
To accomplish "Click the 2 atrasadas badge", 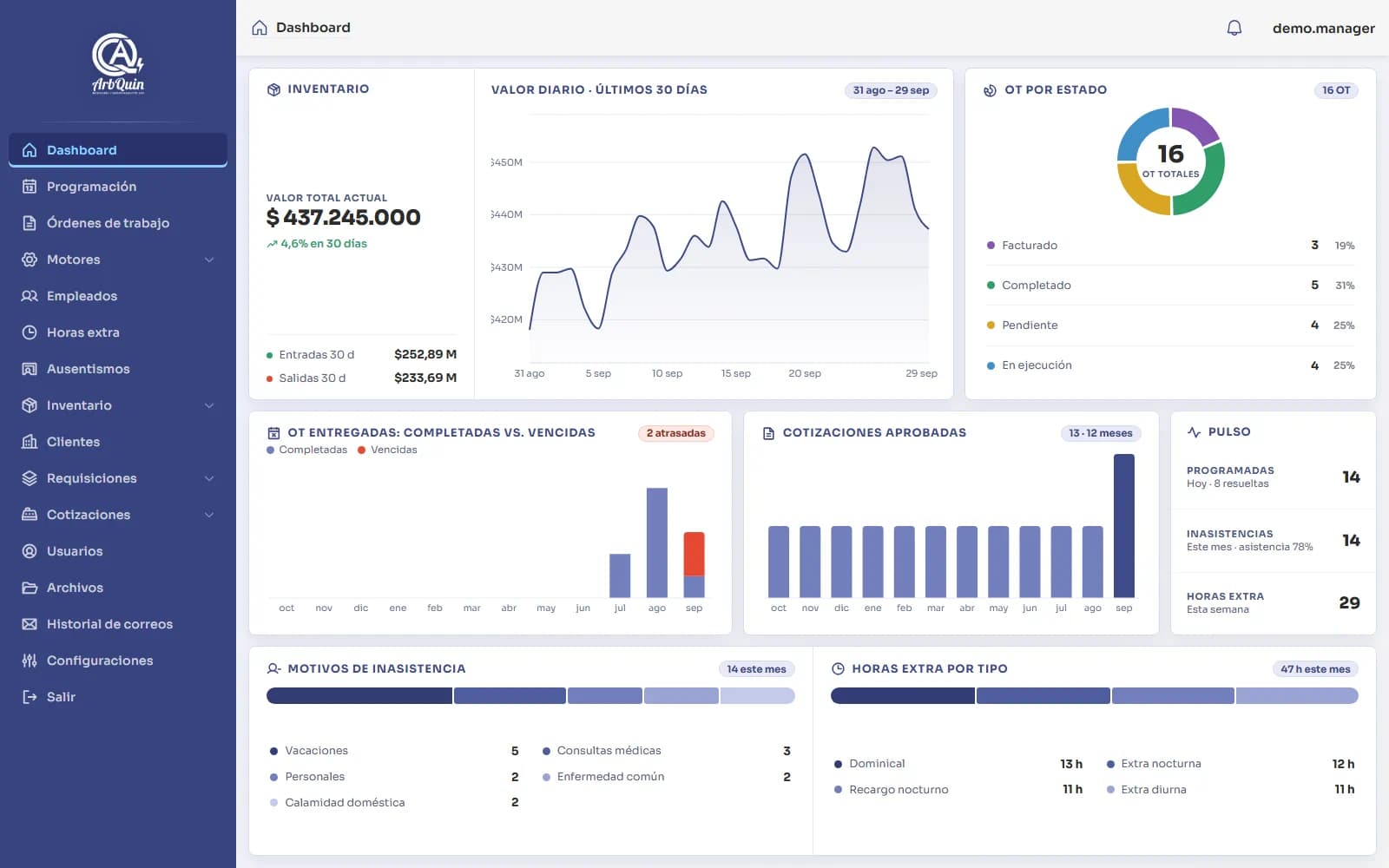I will coord(675,433).
